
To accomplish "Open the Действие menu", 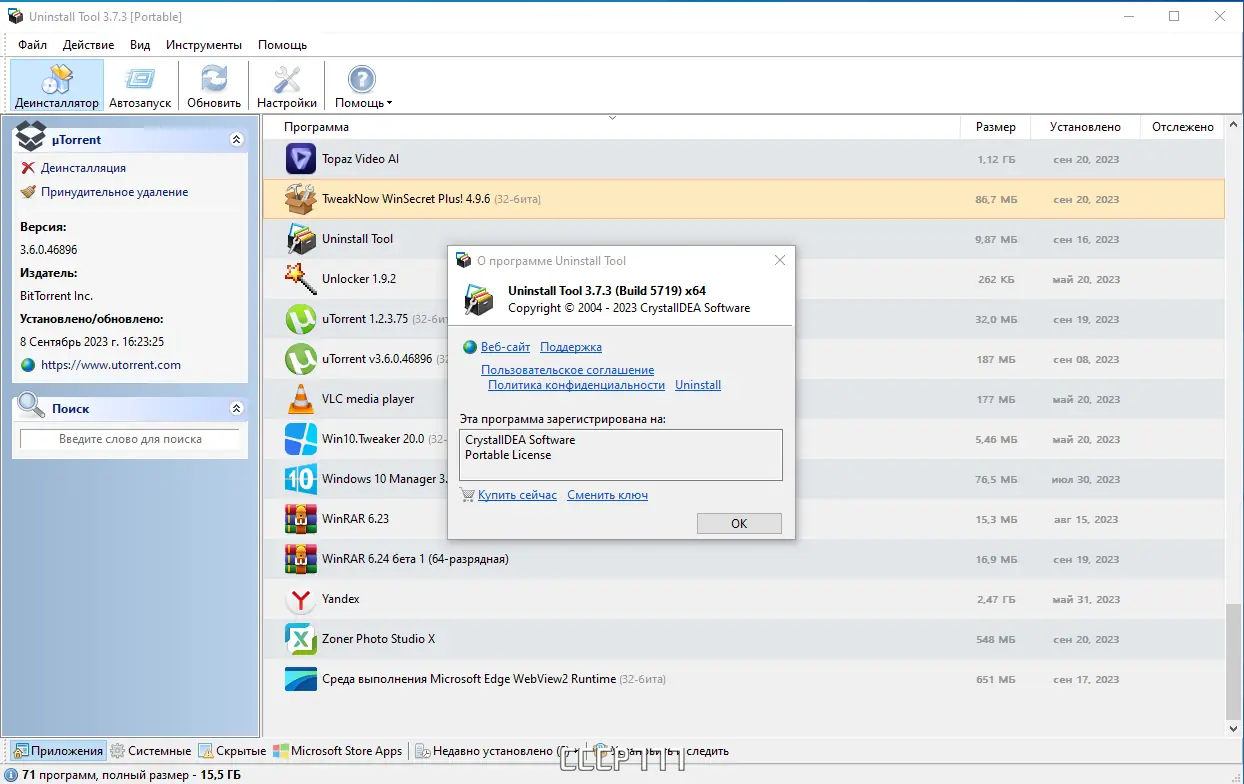I will pyautogui.click(x=88, y=44).
